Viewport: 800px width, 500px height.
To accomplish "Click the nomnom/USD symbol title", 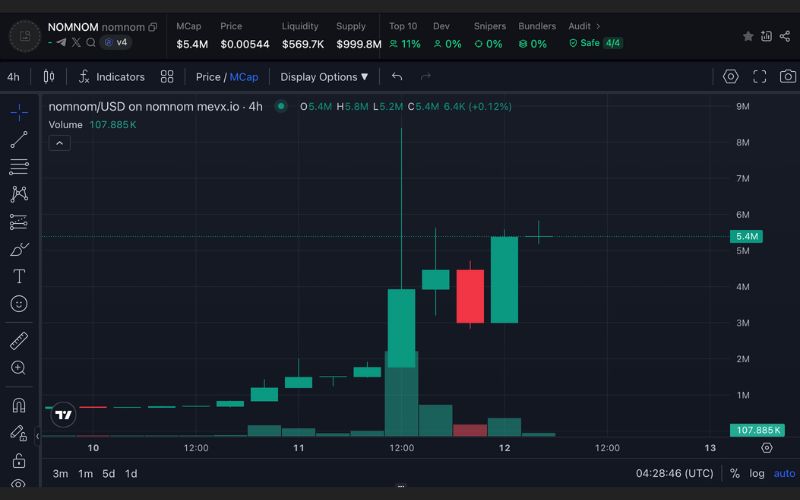I will (x=155, y=107).
